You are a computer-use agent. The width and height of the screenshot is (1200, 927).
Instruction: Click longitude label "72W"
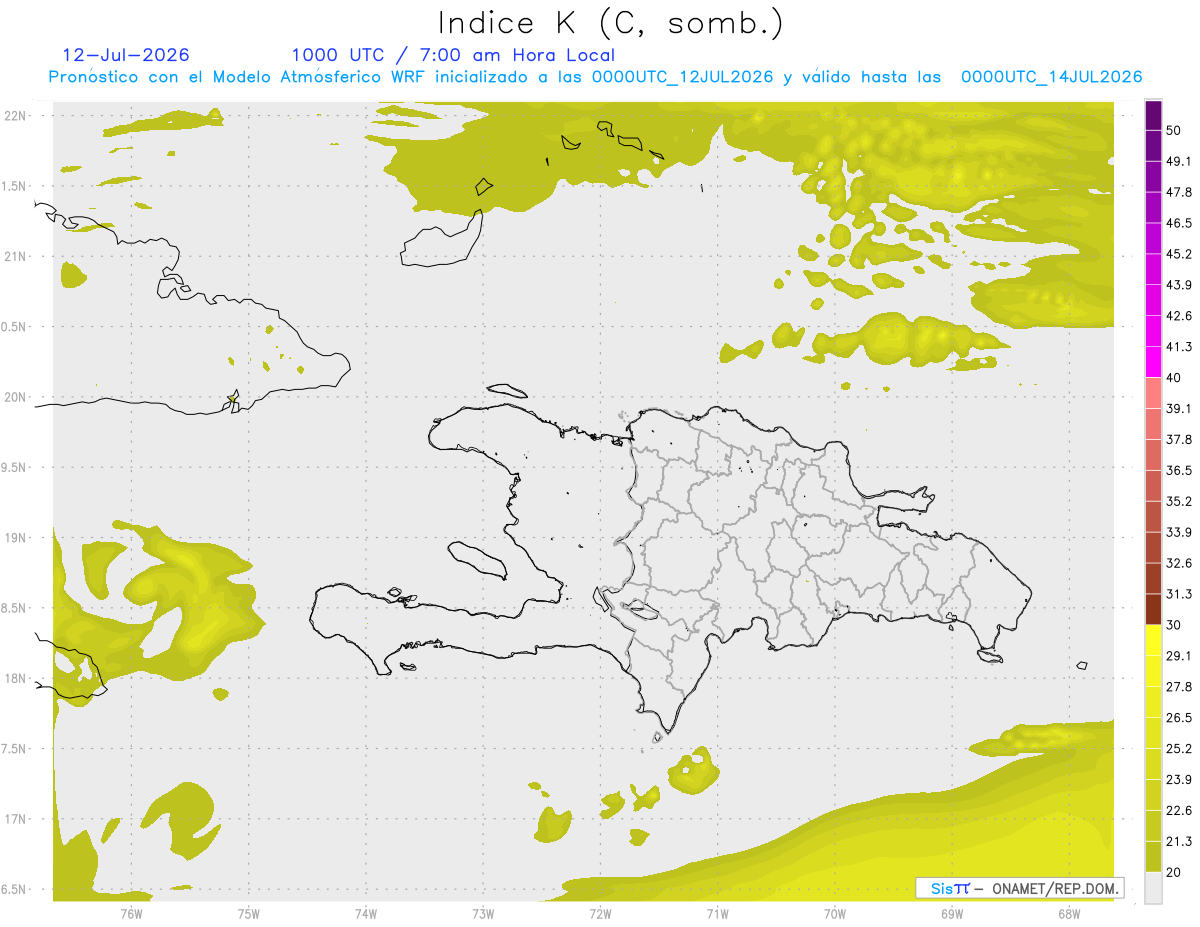pos(600,913)
